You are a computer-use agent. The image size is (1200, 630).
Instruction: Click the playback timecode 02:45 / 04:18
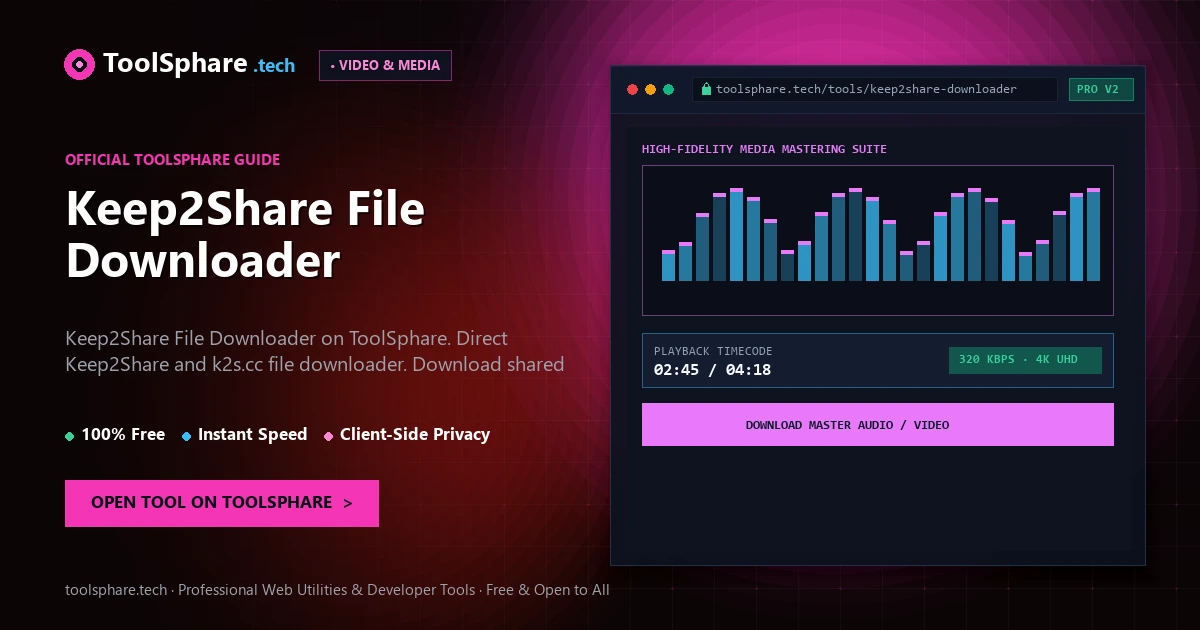(712, 370)
